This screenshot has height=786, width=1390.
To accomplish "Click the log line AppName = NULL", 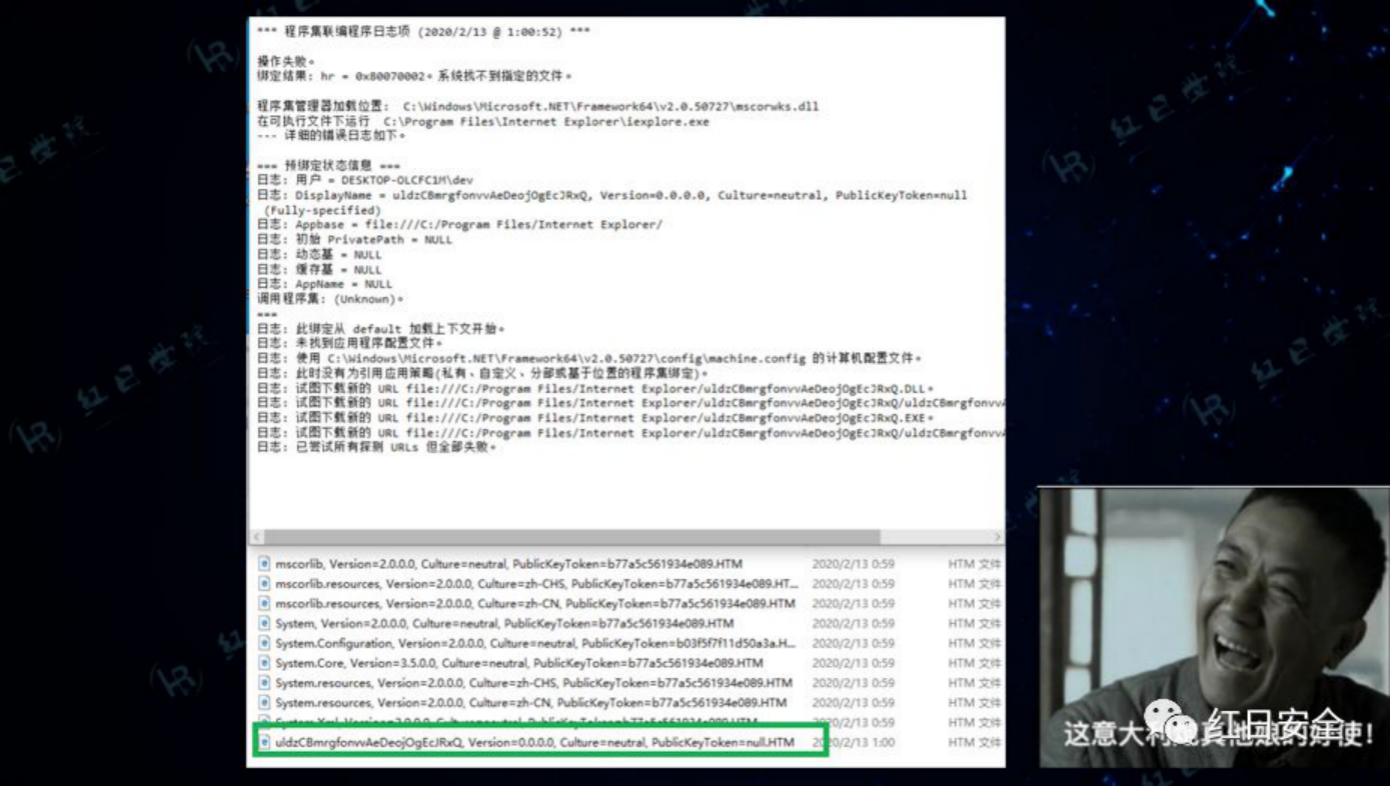I will coord(325,284).
